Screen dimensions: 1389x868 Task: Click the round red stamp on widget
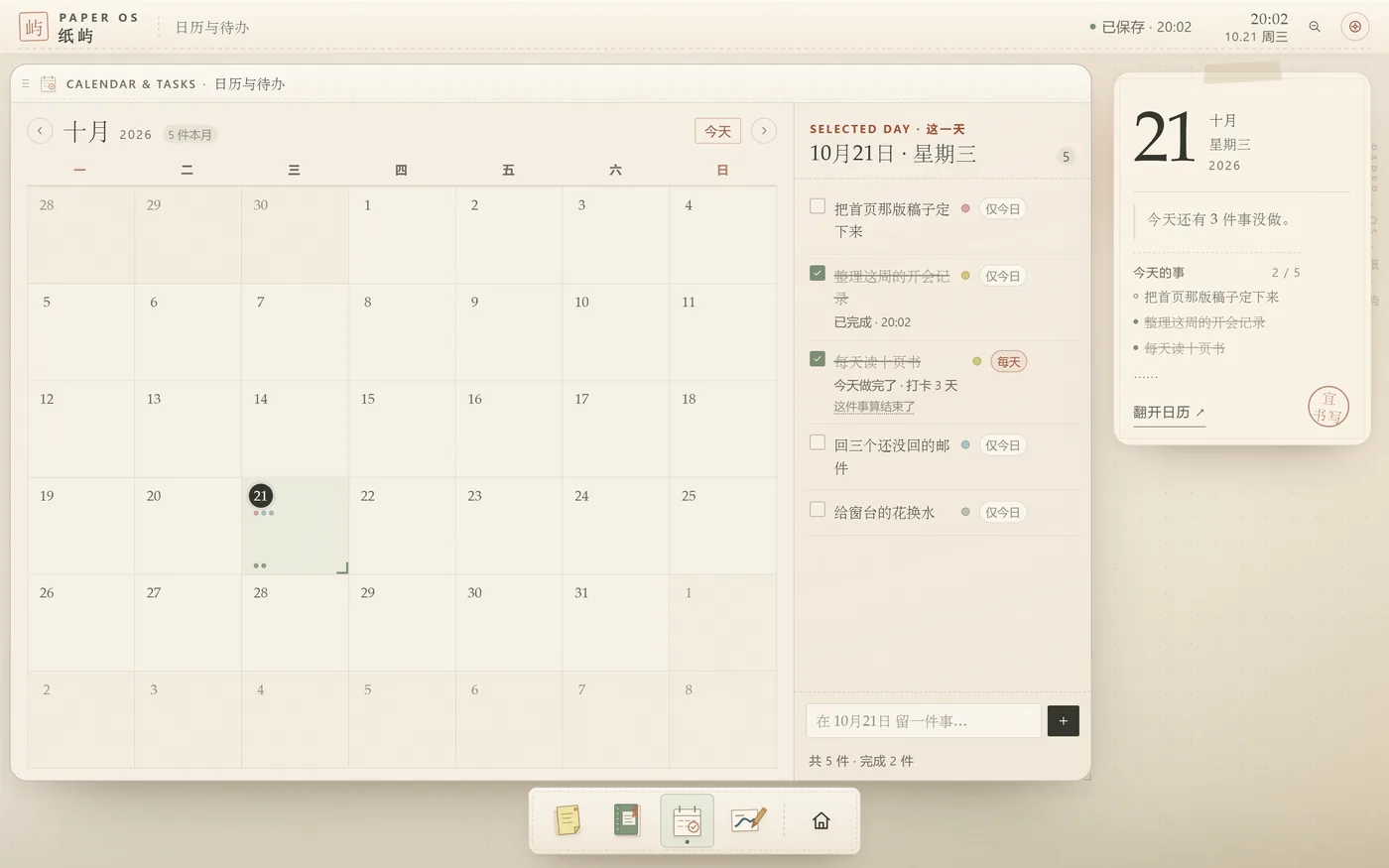(1327, 407)
